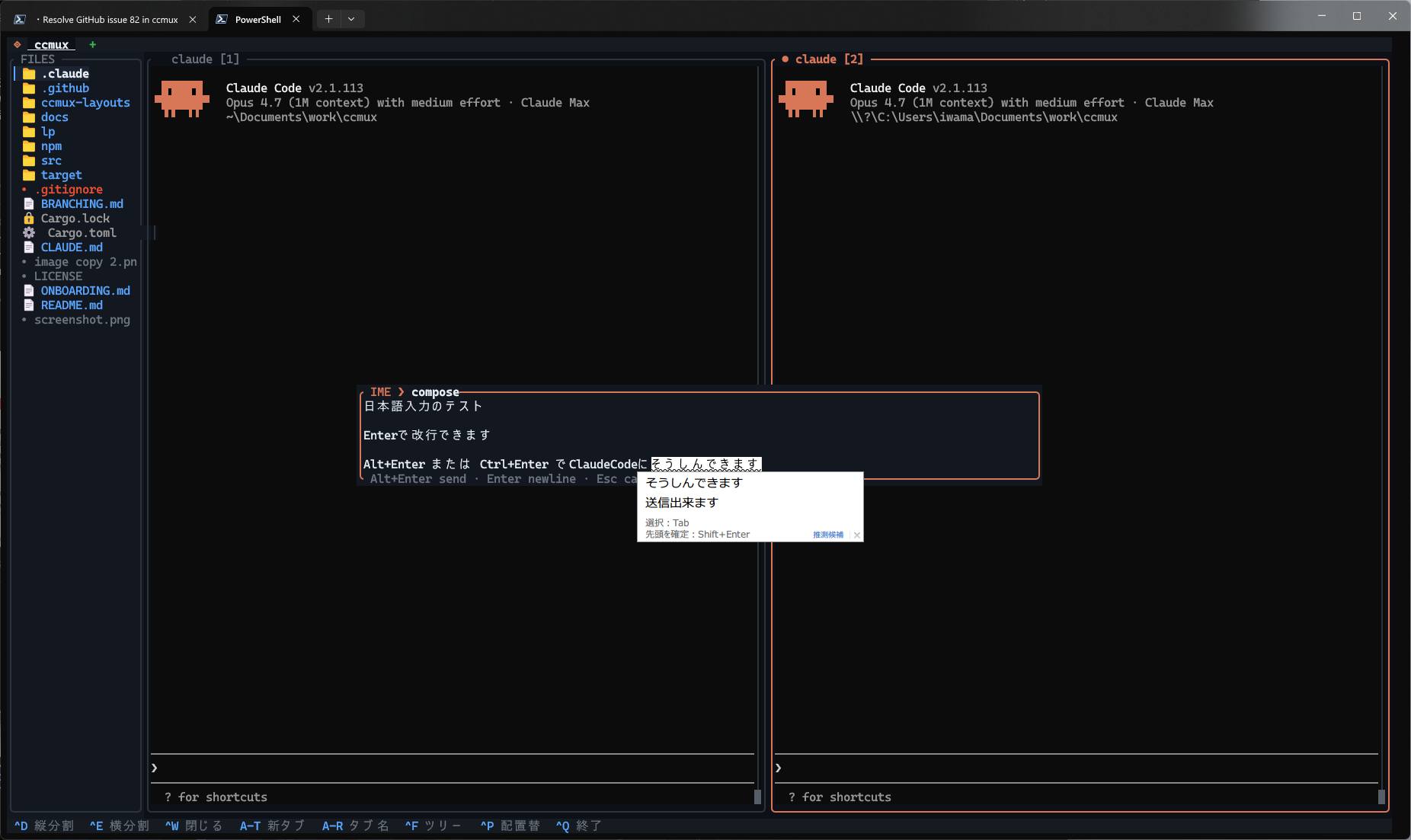
Task: Choose IME candidate そうしんできます
Action: point(694,483)
